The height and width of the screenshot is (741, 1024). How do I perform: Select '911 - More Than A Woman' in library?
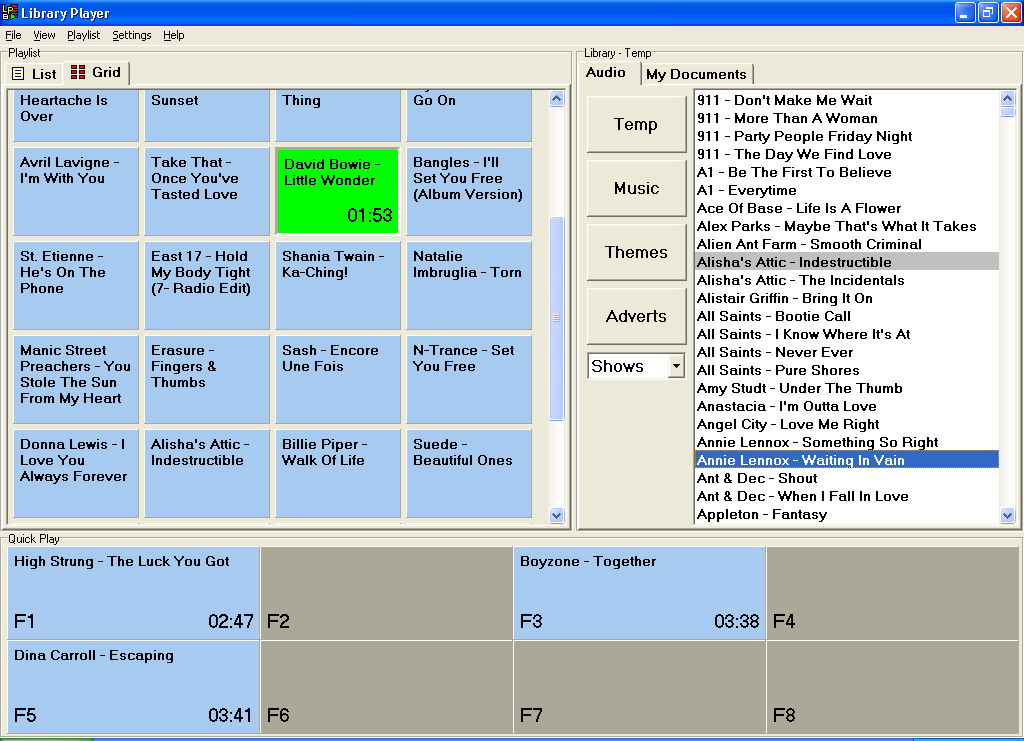[847, 118]
